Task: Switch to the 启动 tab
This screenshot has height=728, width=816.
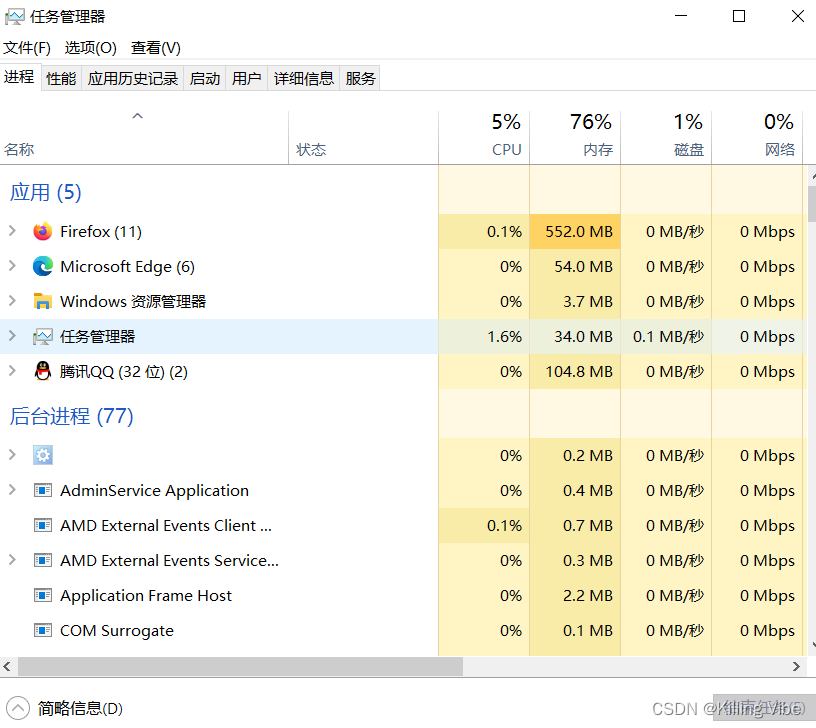Action: (x=205, y=79)
